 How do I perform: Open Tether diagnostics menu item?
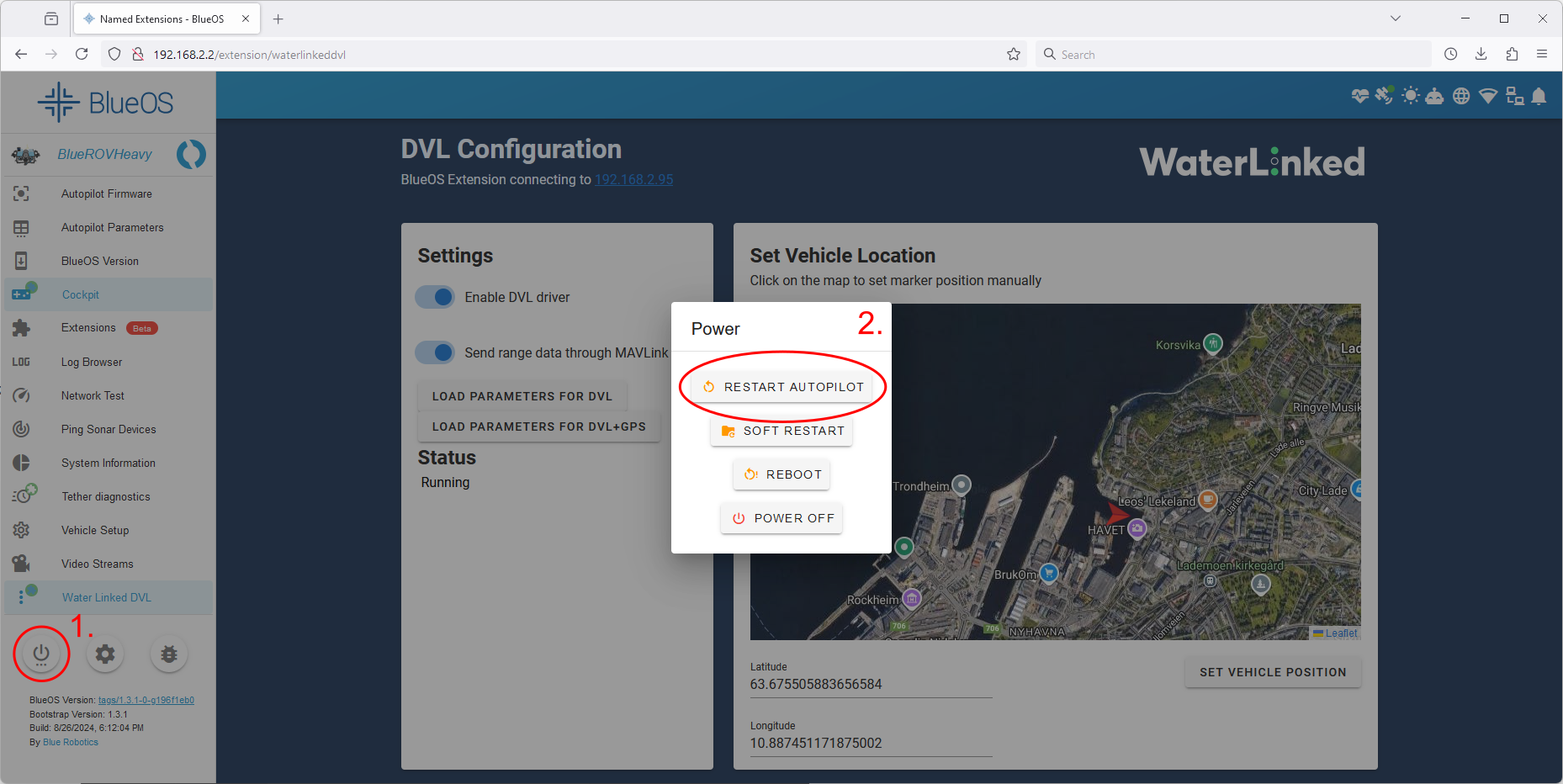coord(109,496)
